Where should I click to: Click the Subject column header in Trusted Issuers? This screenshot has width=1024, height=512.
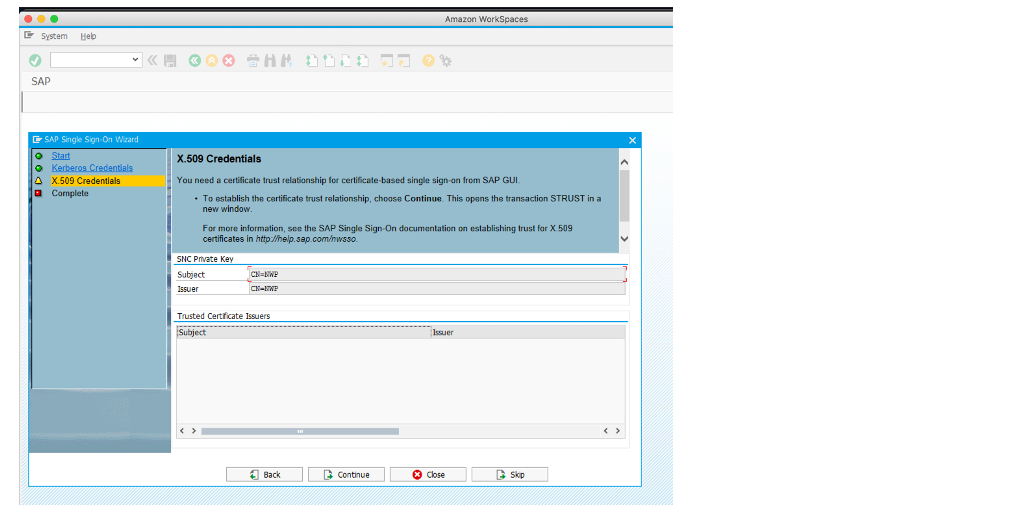click(x=304, y=332)
